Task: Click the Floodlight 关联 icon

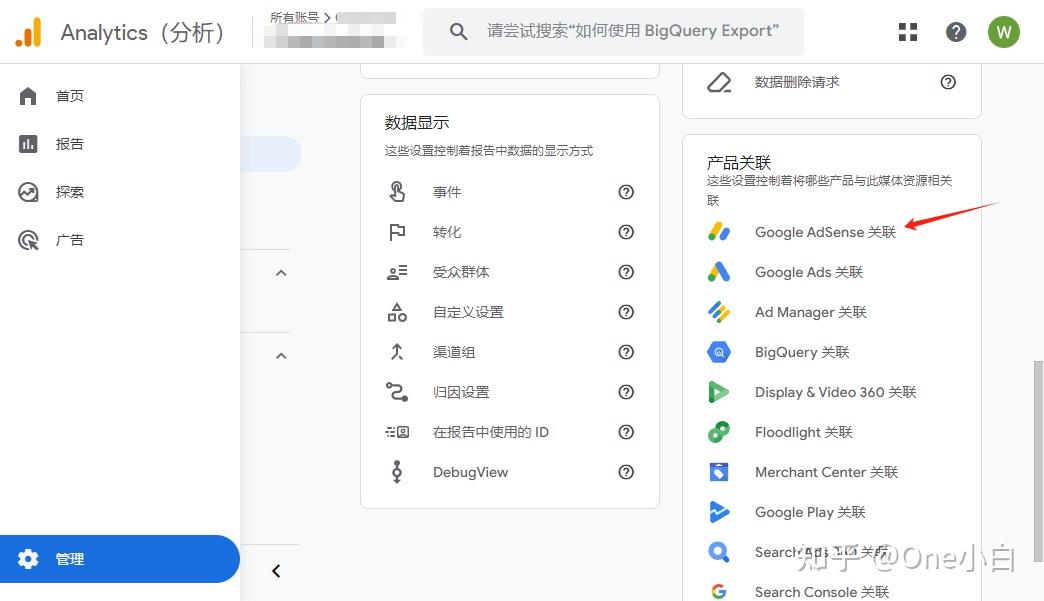Action: point(719,432)
